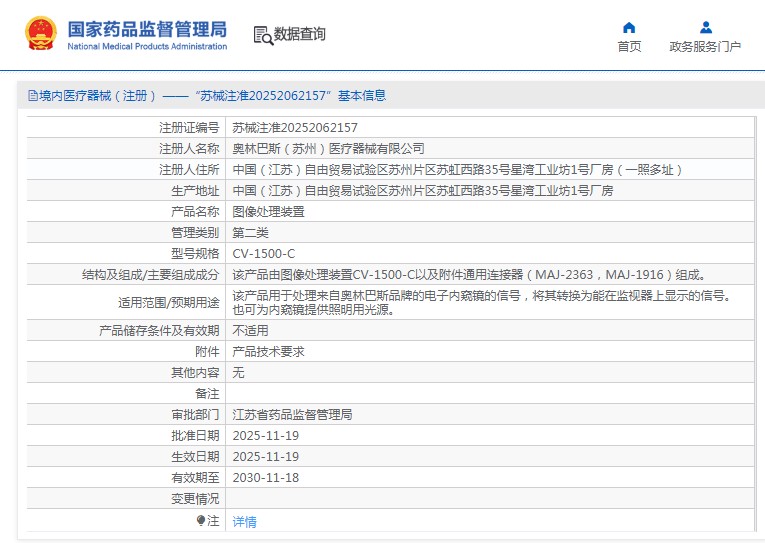Click the model value CV-1500-C
The width and height of the screenshot is (765, 543).
tap(263, 254)
